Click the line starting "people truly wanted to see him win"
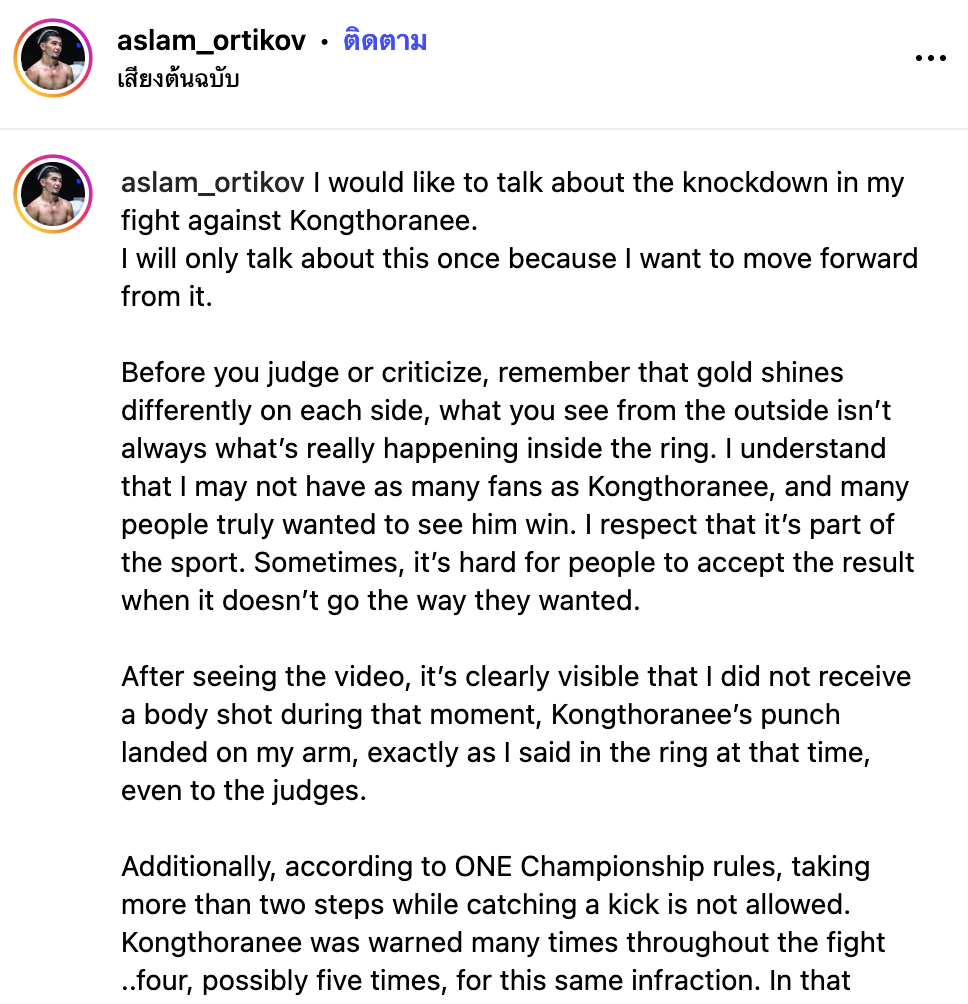Screen dimensions: 968x1004 [x=507, y=525]
